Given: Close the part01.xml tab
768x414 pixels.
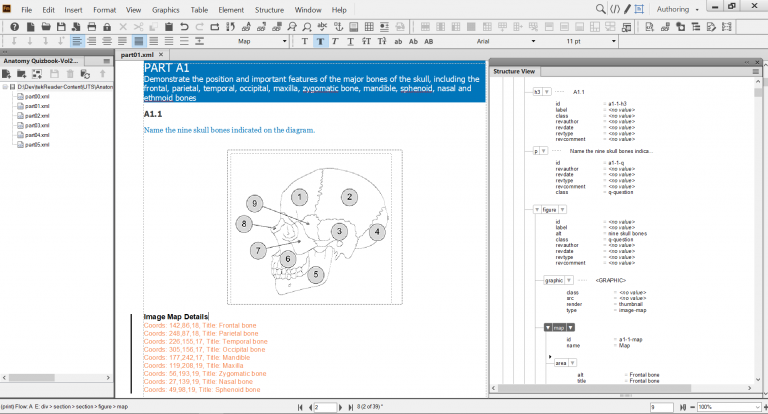Looking at the screenshot, I should [161, 54].
